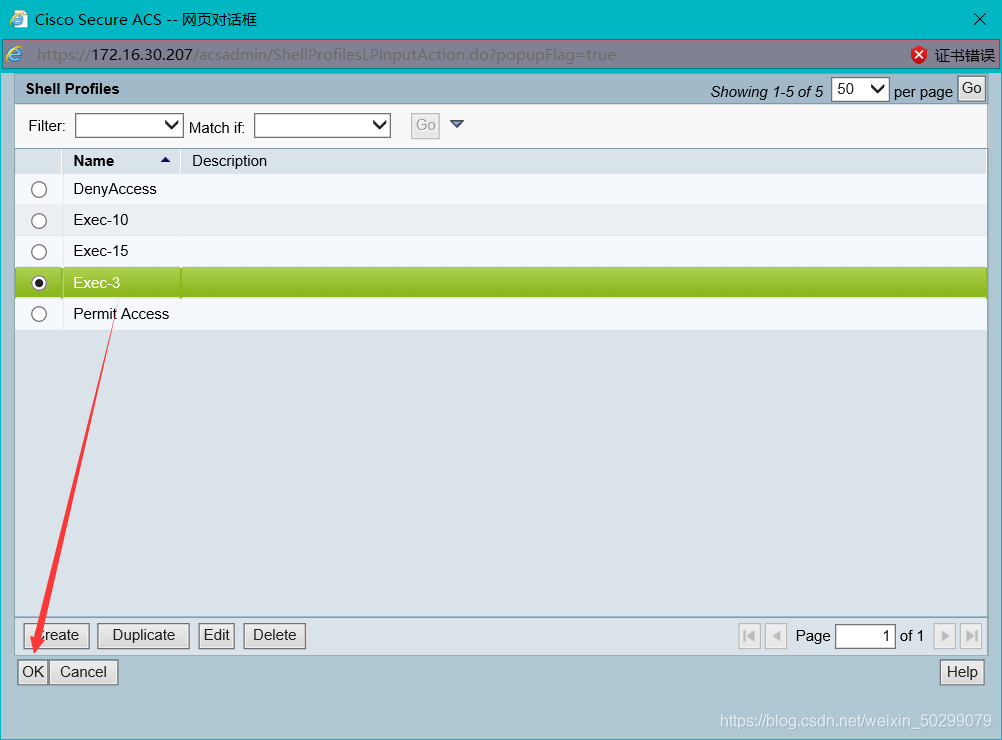Click the address bar URL

click(326, 55)
